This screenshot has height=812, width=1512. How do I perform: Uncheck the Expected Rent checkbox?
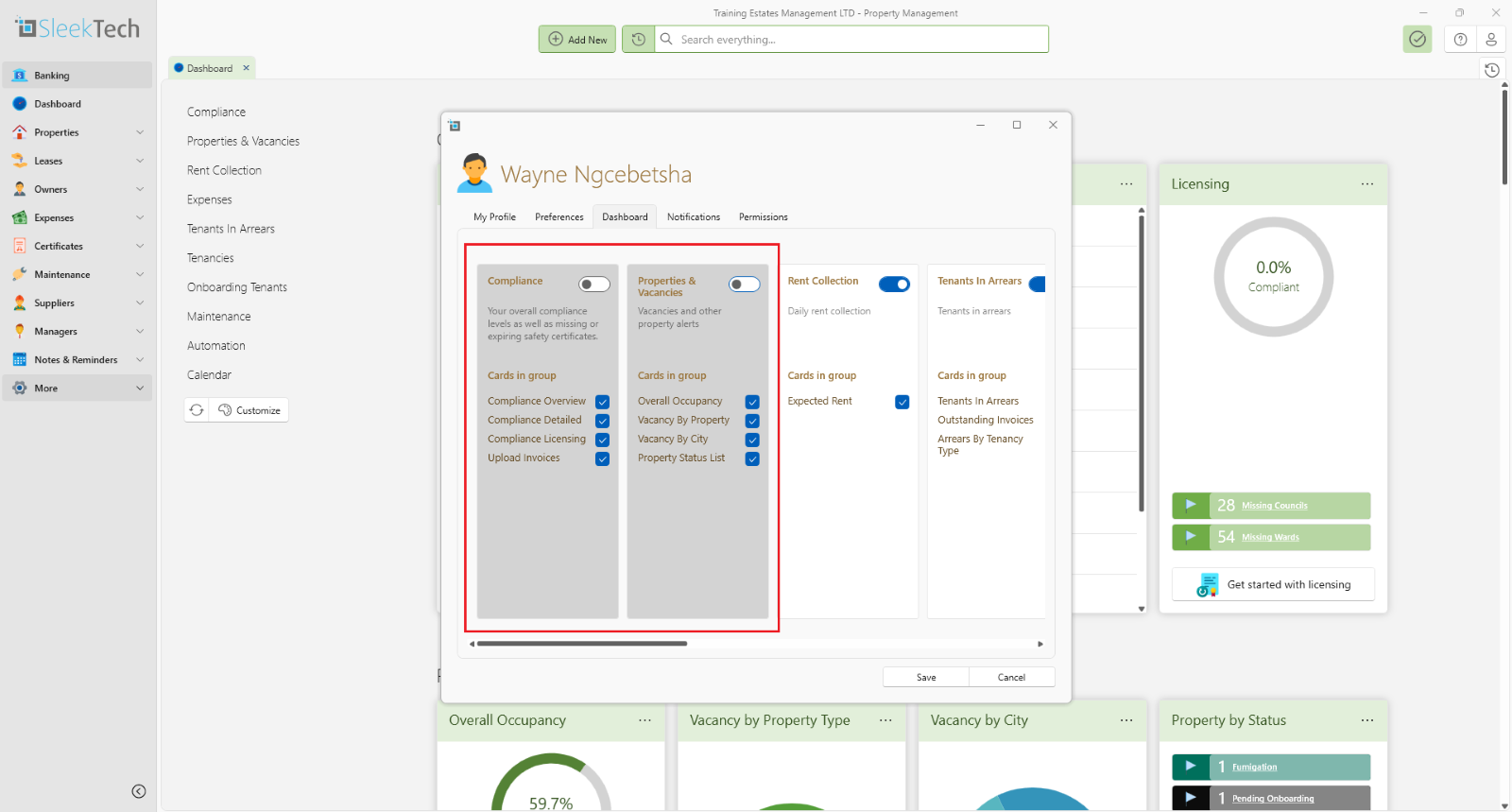coord(902,402)
